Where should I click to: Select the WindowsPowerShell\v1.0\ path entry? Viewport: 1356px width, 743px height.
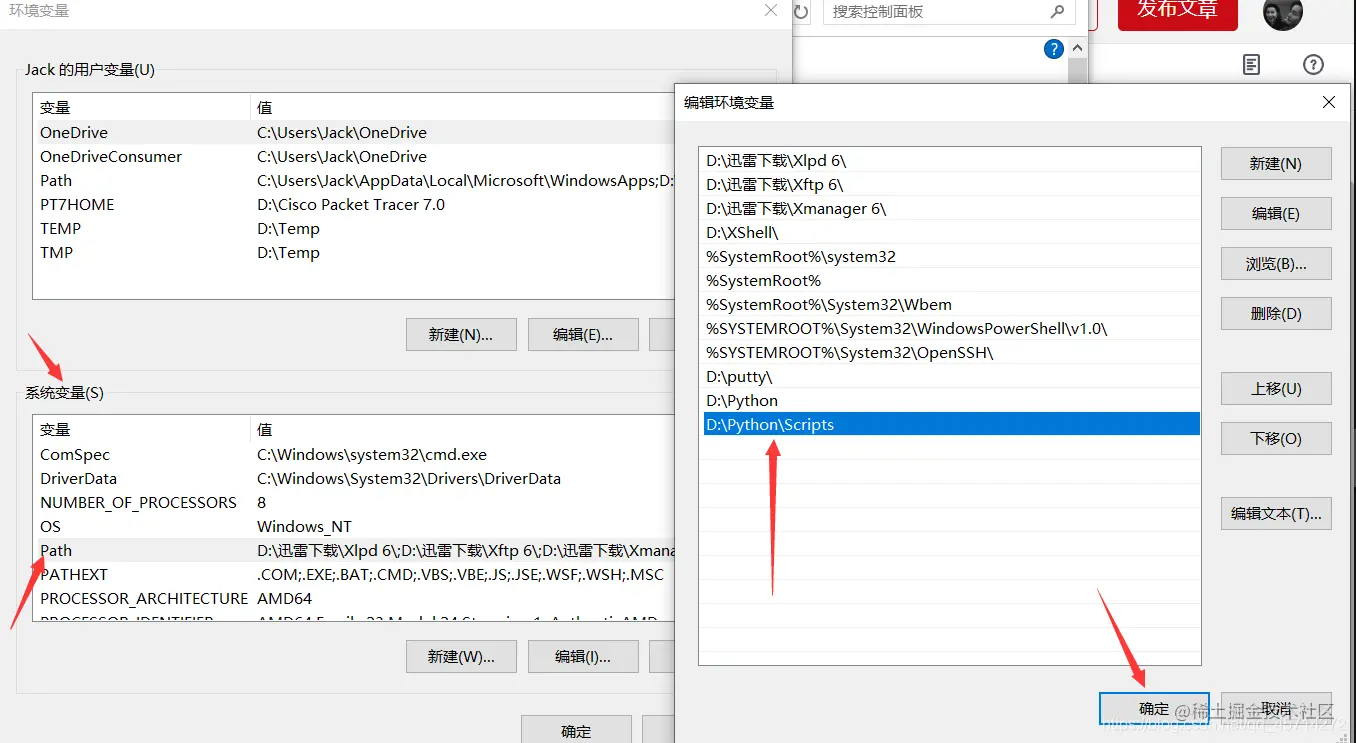951,328
